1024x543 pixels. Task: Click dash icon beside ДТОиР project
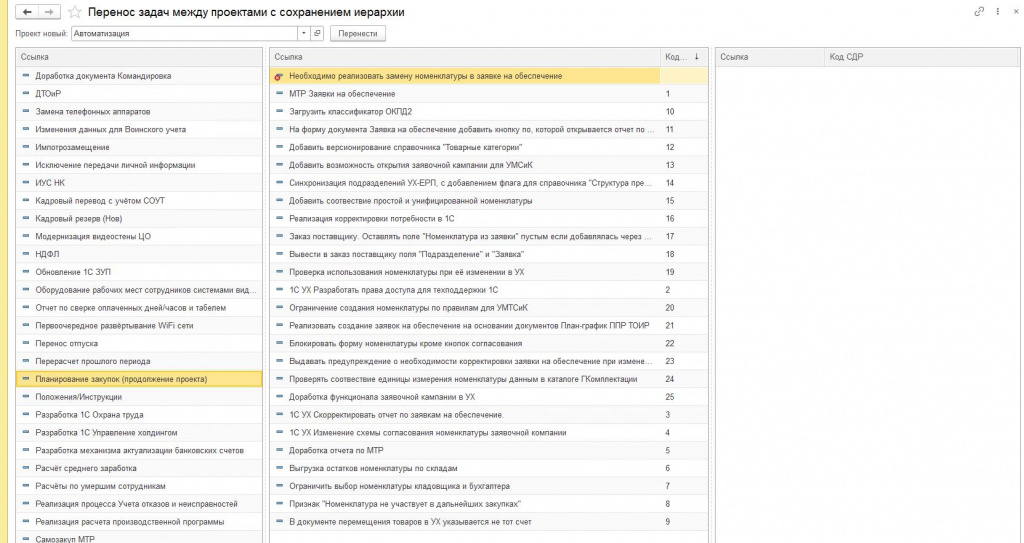(x=26, y=93)
